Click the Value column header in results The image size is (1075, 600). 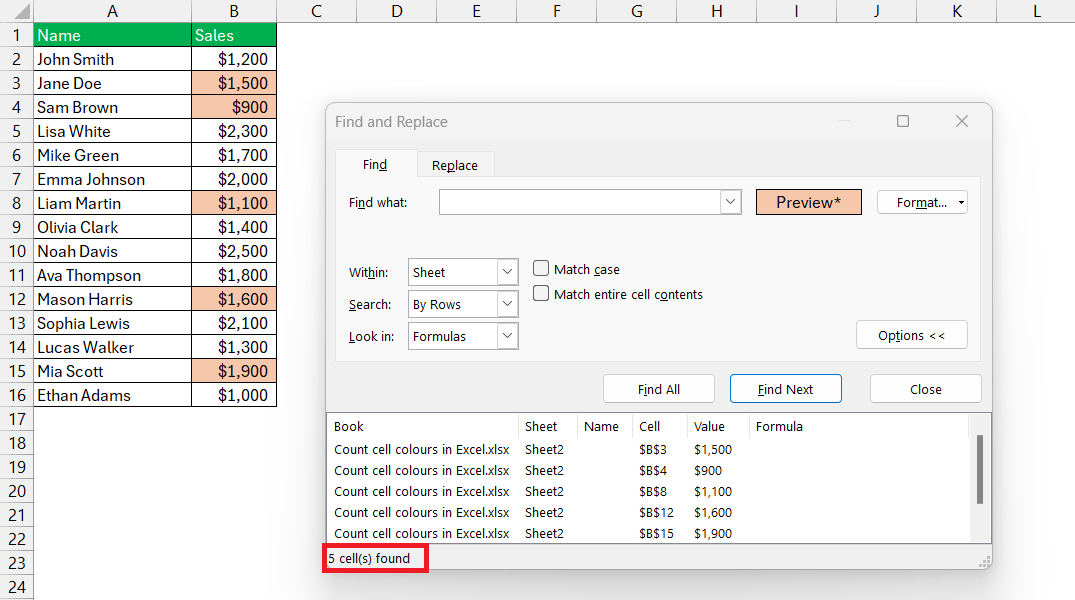click(x=718, y=427)
